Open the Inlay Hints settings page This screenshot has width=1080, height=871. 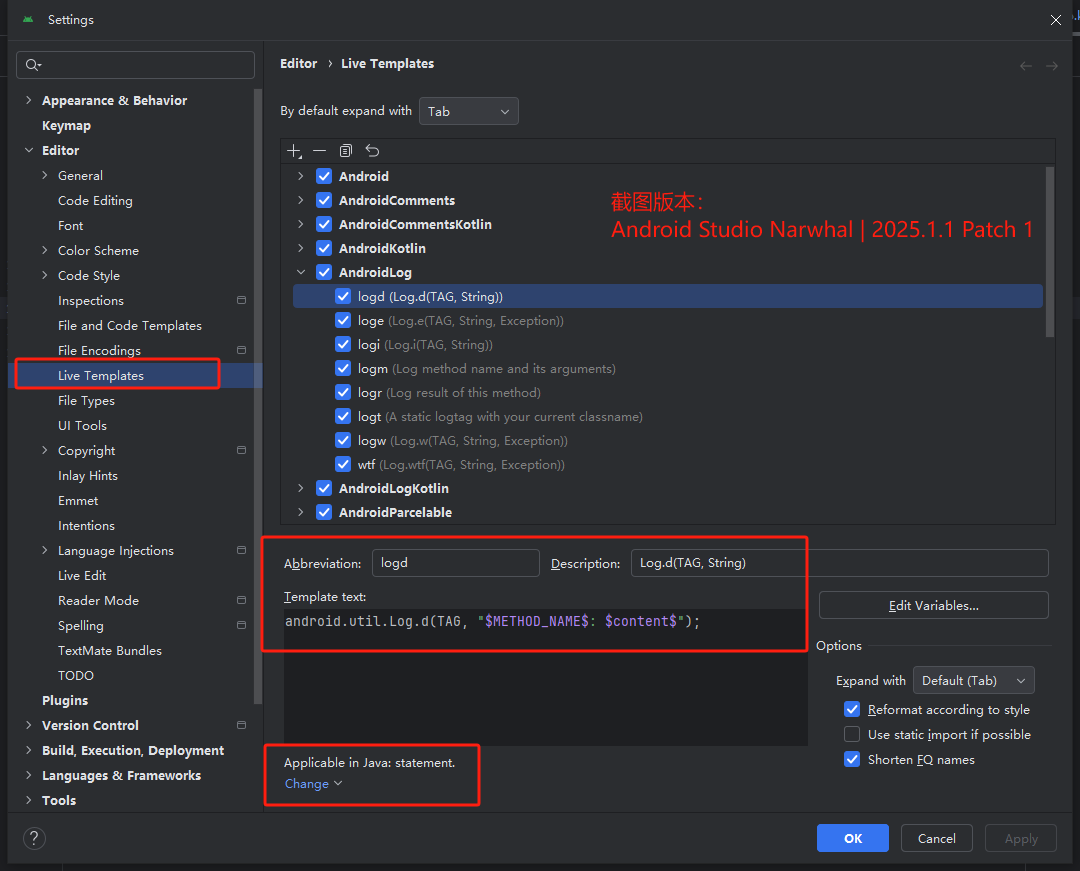pos(87,476)
